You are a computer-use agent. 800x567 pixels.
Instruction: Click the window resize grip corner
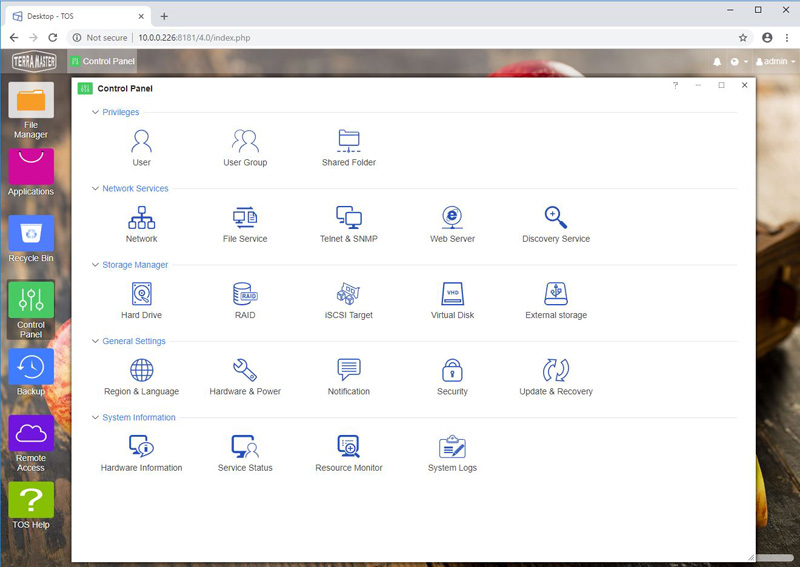click(751, 557)
